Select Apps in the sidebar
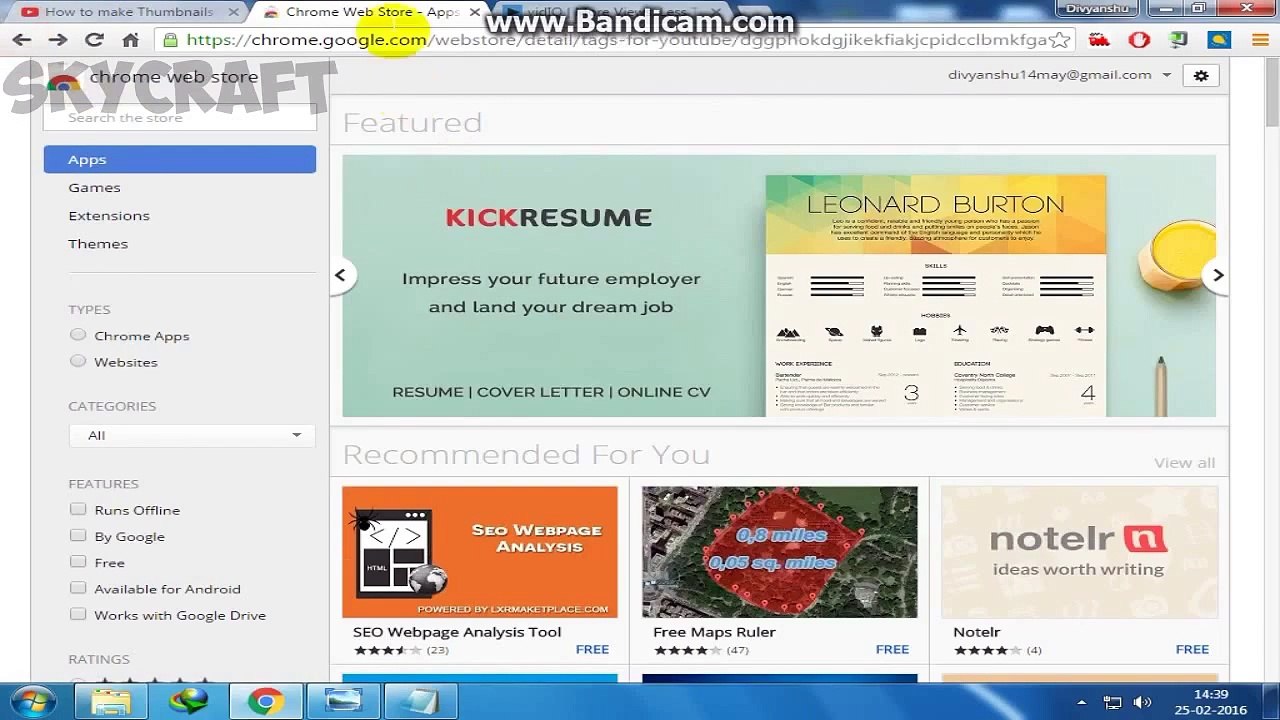This screenshot has height=720, width=1280. [180, 159]
